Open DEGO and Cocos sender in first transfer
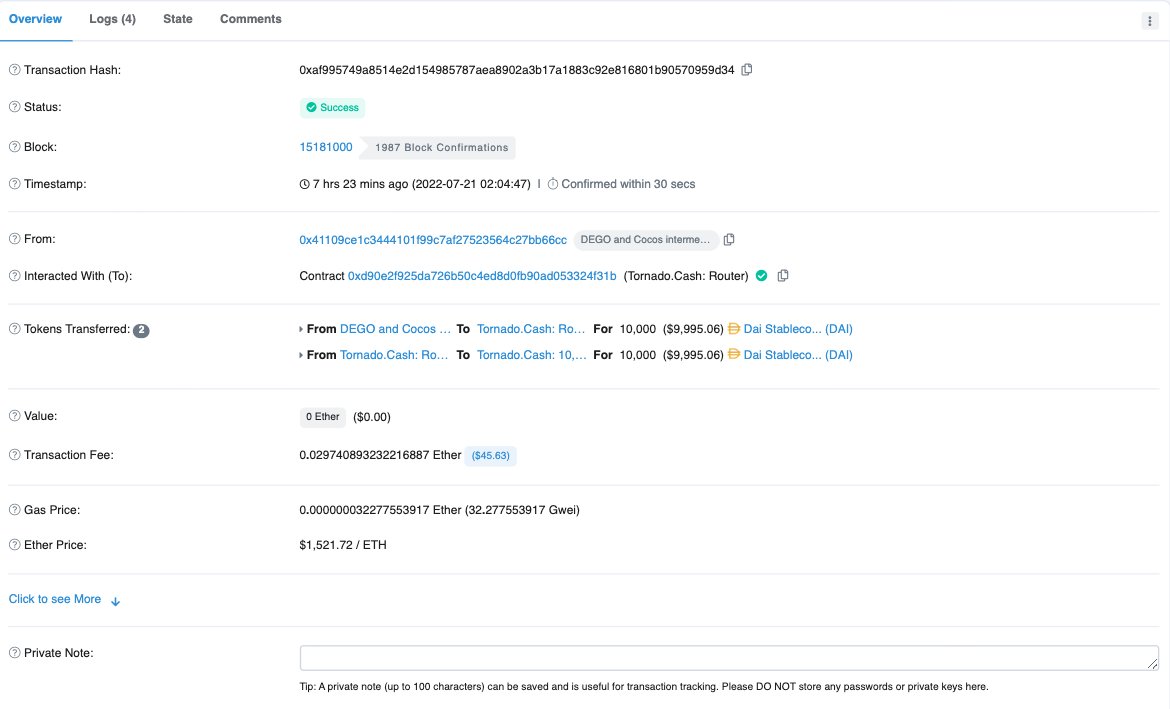Image resolution: width=1170 pixels, height=709 pixels. pos(395,328)
